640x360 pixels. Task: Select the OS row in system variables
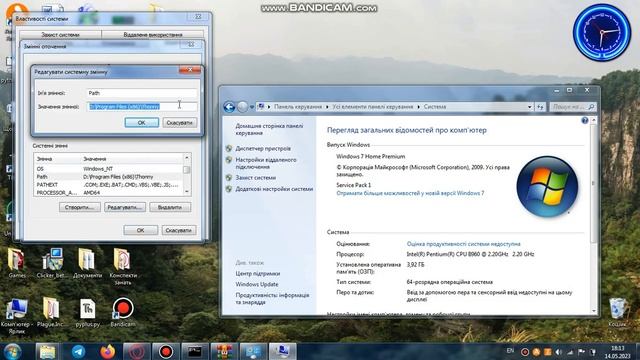pos(108,169)
